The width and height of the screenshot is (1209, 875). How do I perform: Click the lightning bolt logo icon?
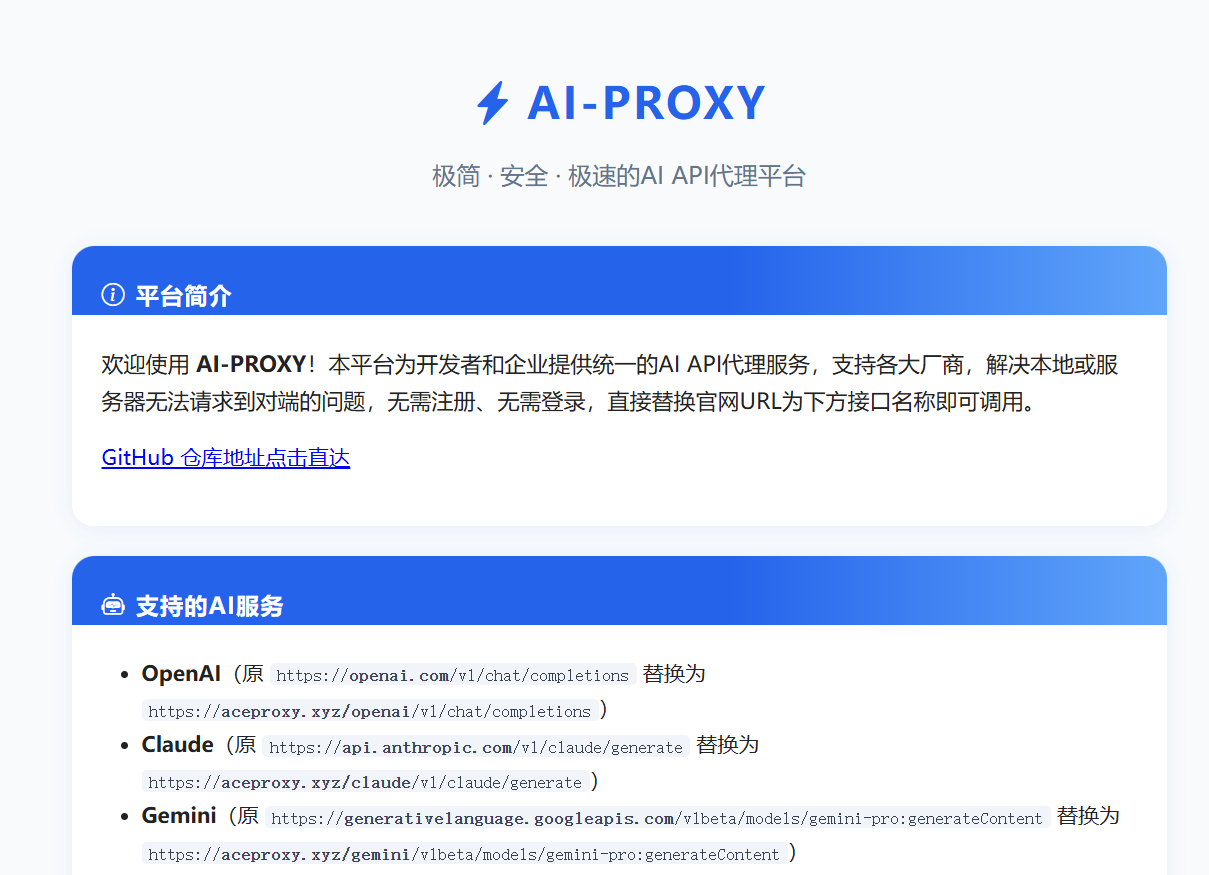(492, 102)
